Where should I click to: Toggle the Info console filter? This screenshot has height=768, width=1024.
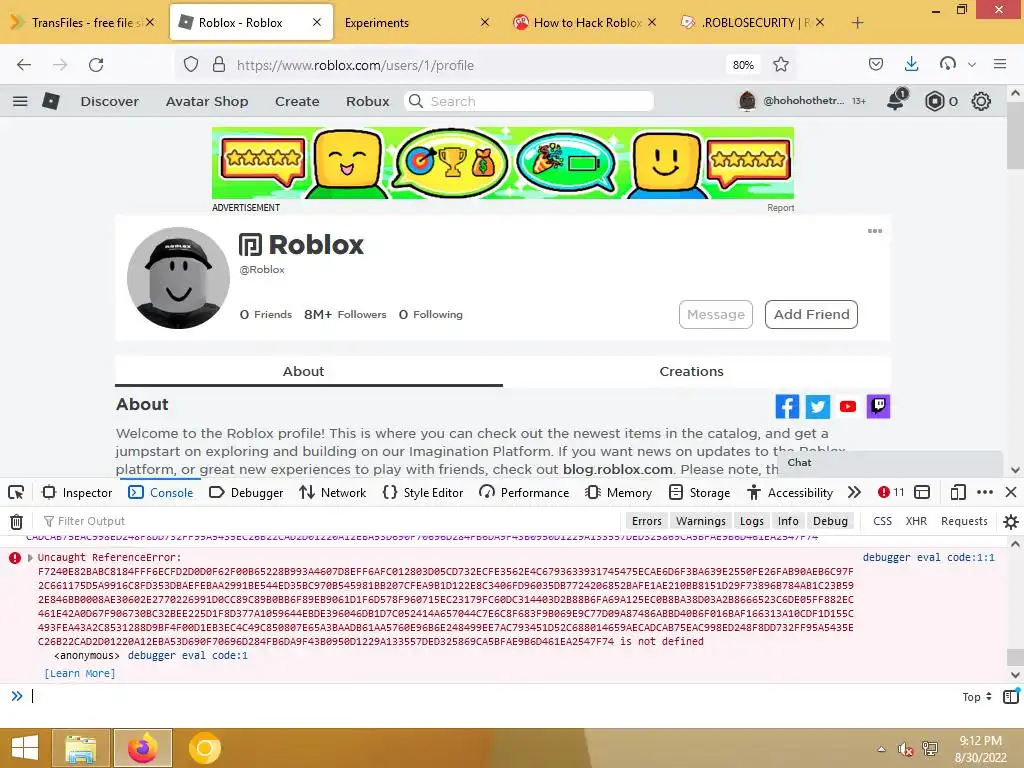coord(788,521)
